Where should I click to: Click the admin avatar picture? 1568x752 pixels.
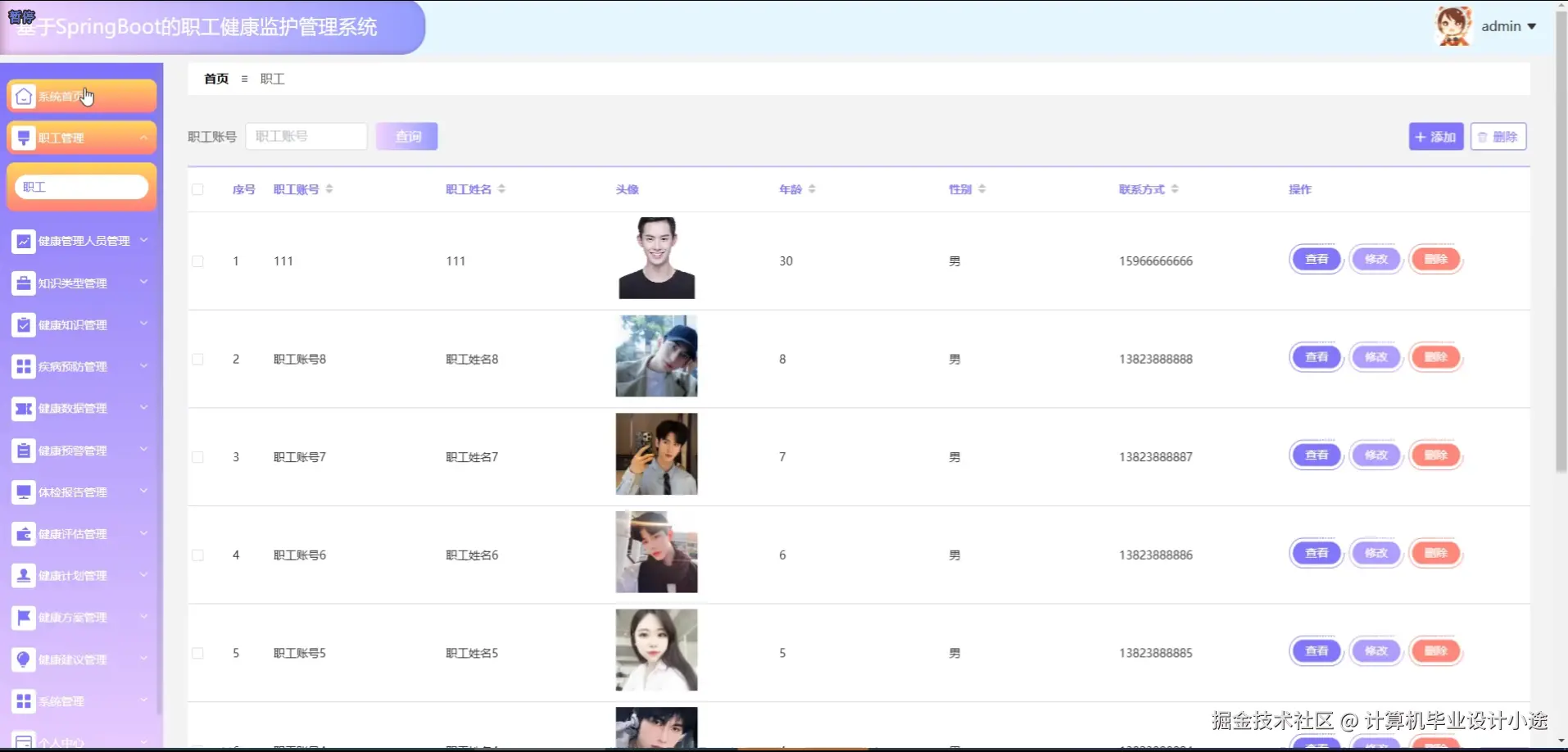tap(1453, 26)
